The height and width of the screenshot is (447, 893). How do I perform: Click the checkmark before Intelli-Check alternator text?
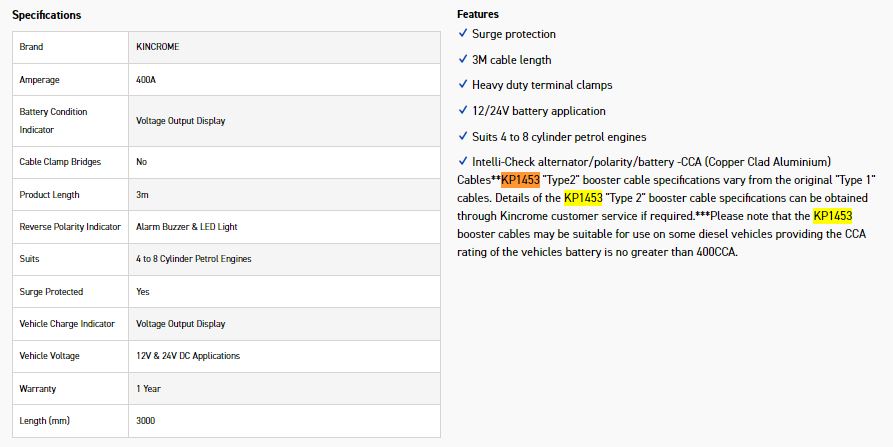462,161
